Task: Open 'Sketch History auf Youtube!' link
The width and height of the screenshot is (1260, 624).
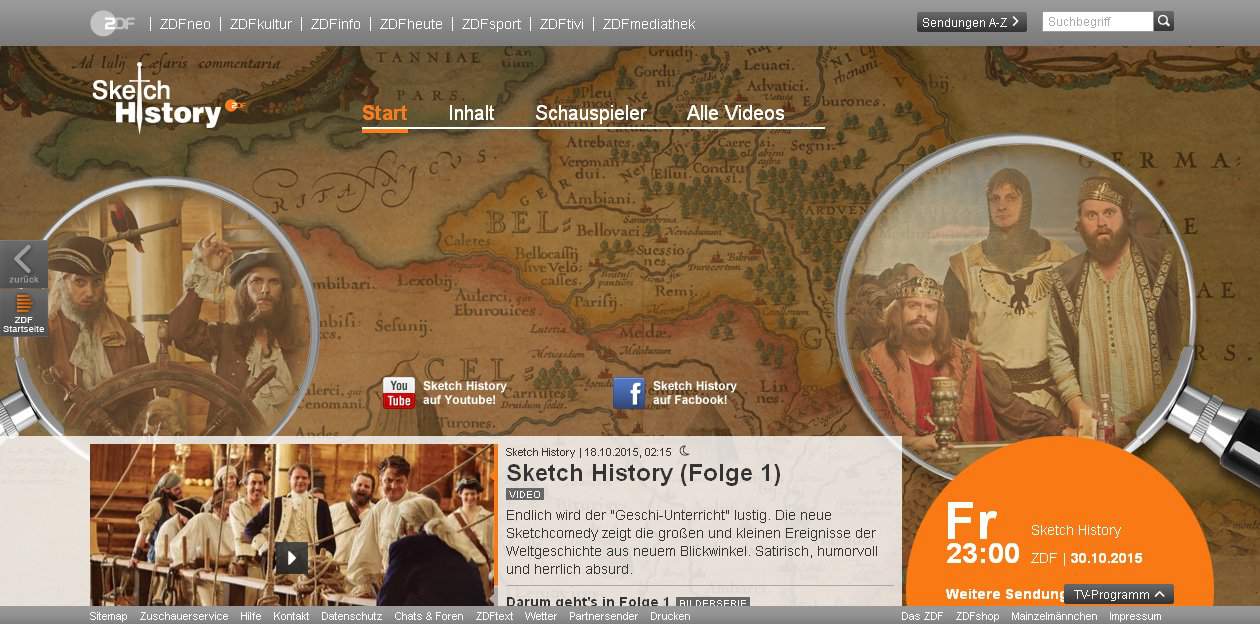Action: click(465, 393)
